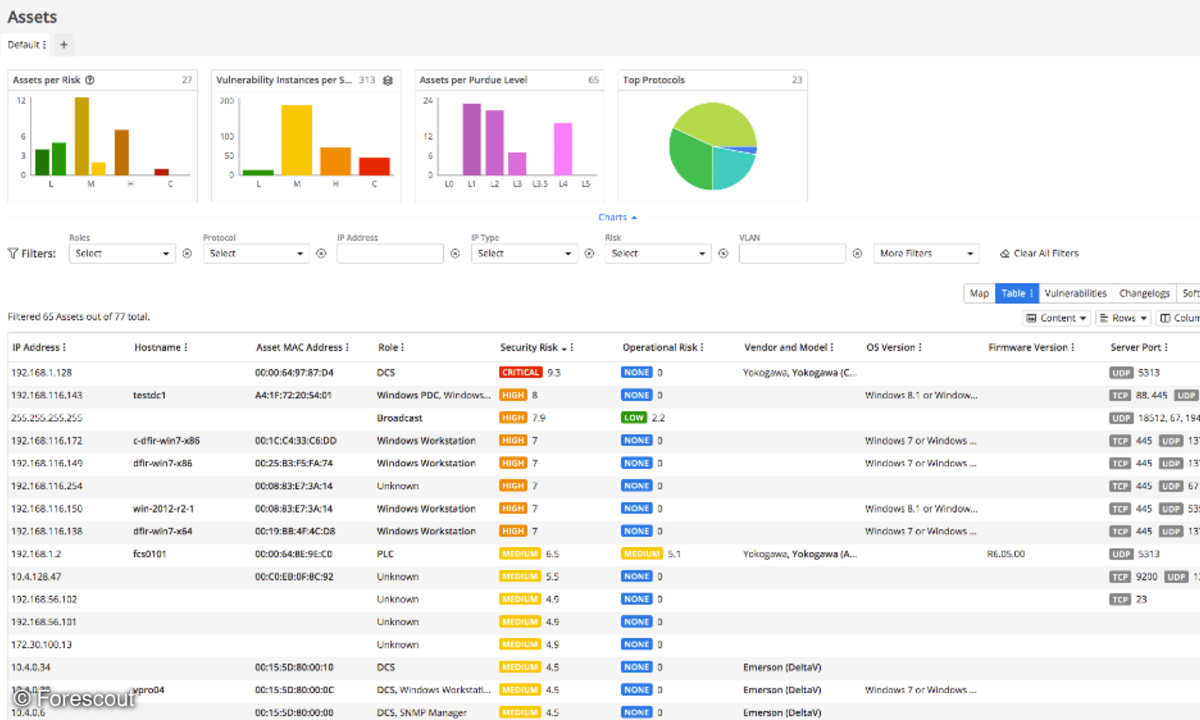This screenshot has height=720, width=1200.
Task: Open the IP Address column options menu
Action: pos(65,348)
